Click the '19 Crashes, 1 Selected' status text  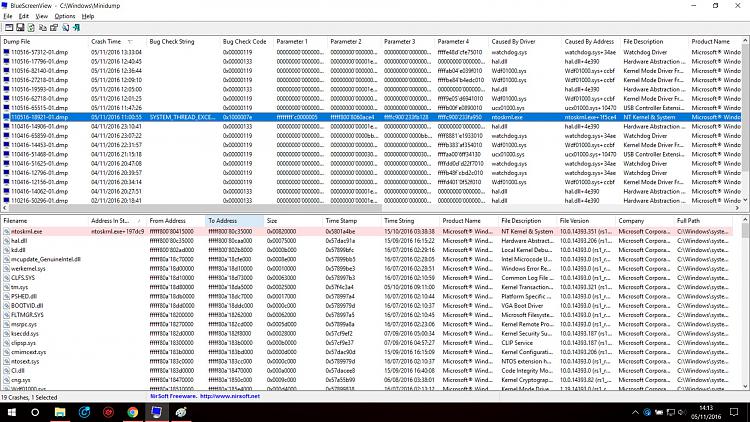point(29,397)
